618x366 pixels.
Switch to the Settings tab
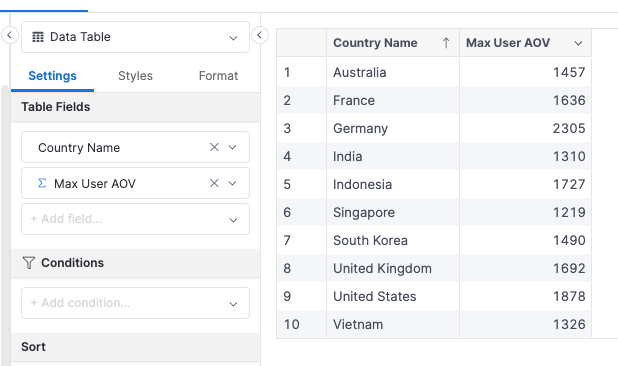click(52, 76)
